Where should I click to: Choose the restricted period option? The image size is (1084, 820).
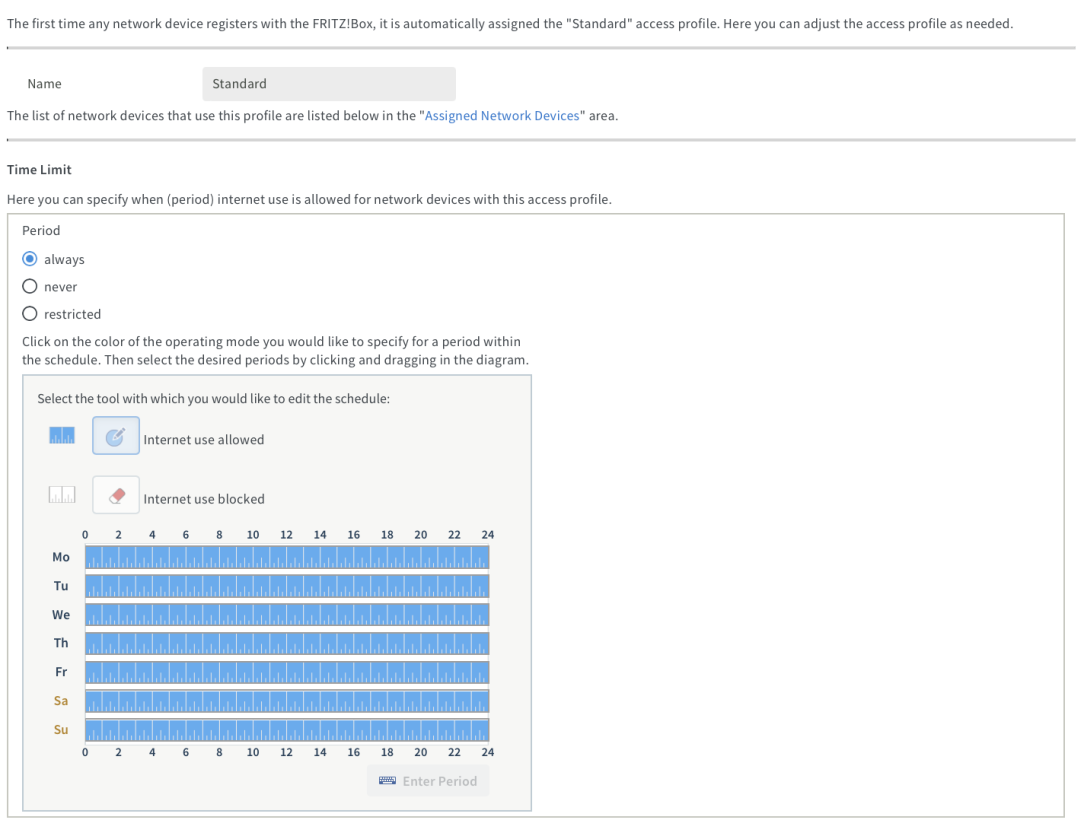click(30, 314)
